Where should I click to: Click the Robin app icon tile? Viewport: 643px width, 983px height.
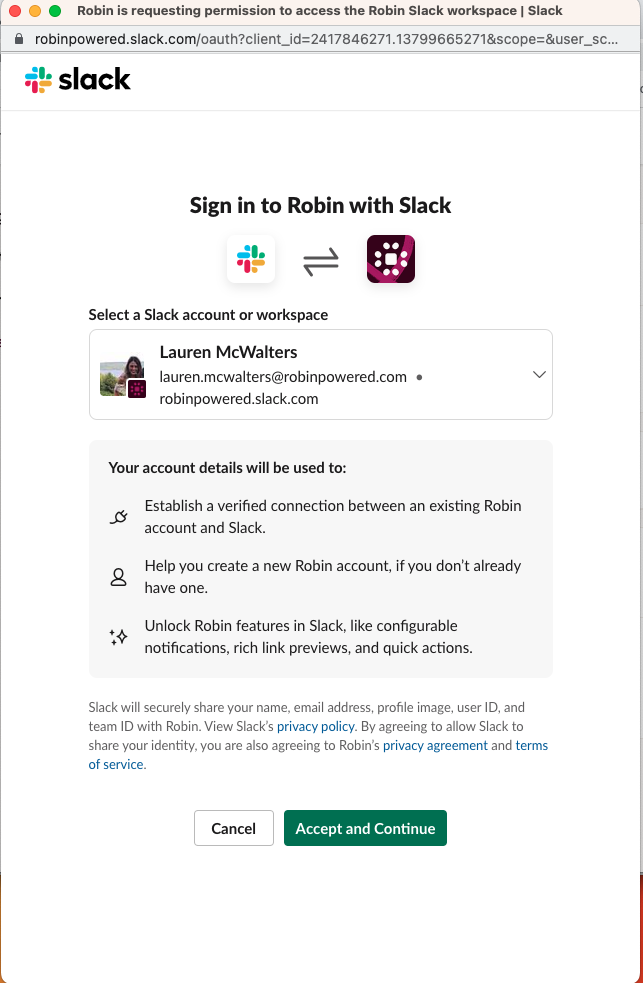pyautogui.click(x=390, y=259)
